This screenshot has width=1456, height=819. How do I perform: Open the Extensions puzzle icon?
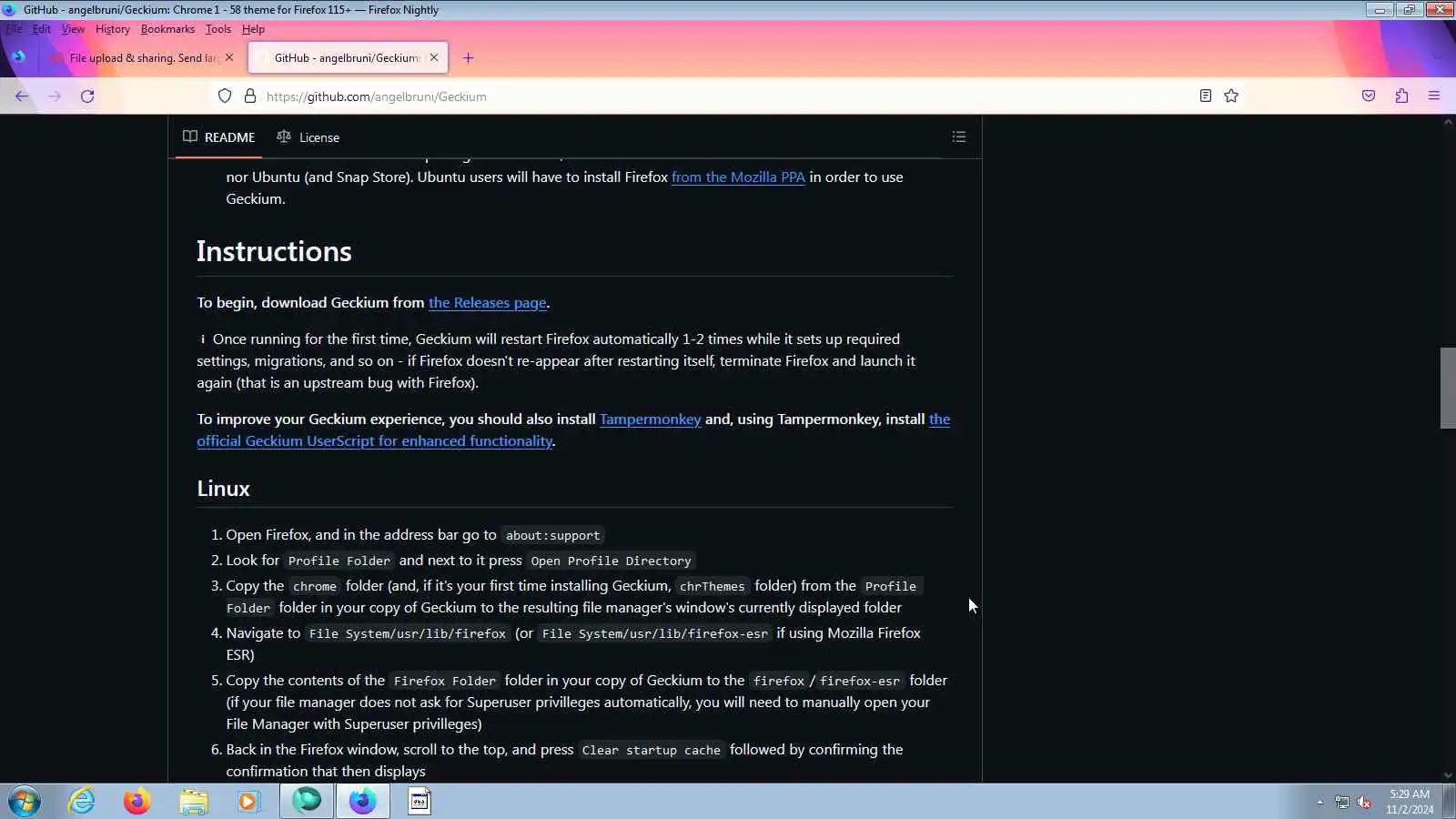1401,96
